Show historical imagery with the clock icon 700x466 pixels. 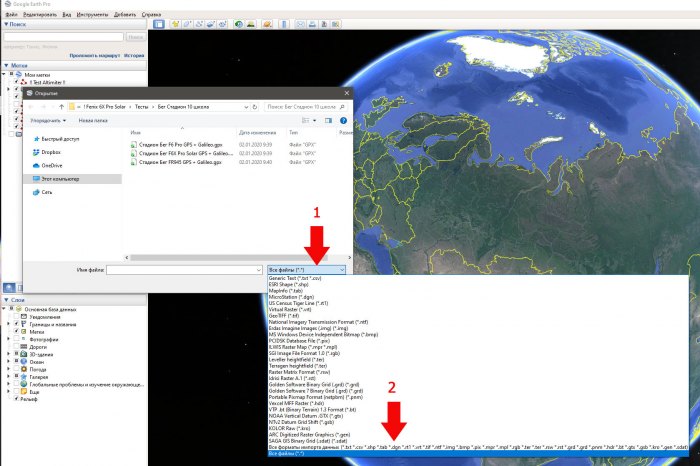[239, 24]
